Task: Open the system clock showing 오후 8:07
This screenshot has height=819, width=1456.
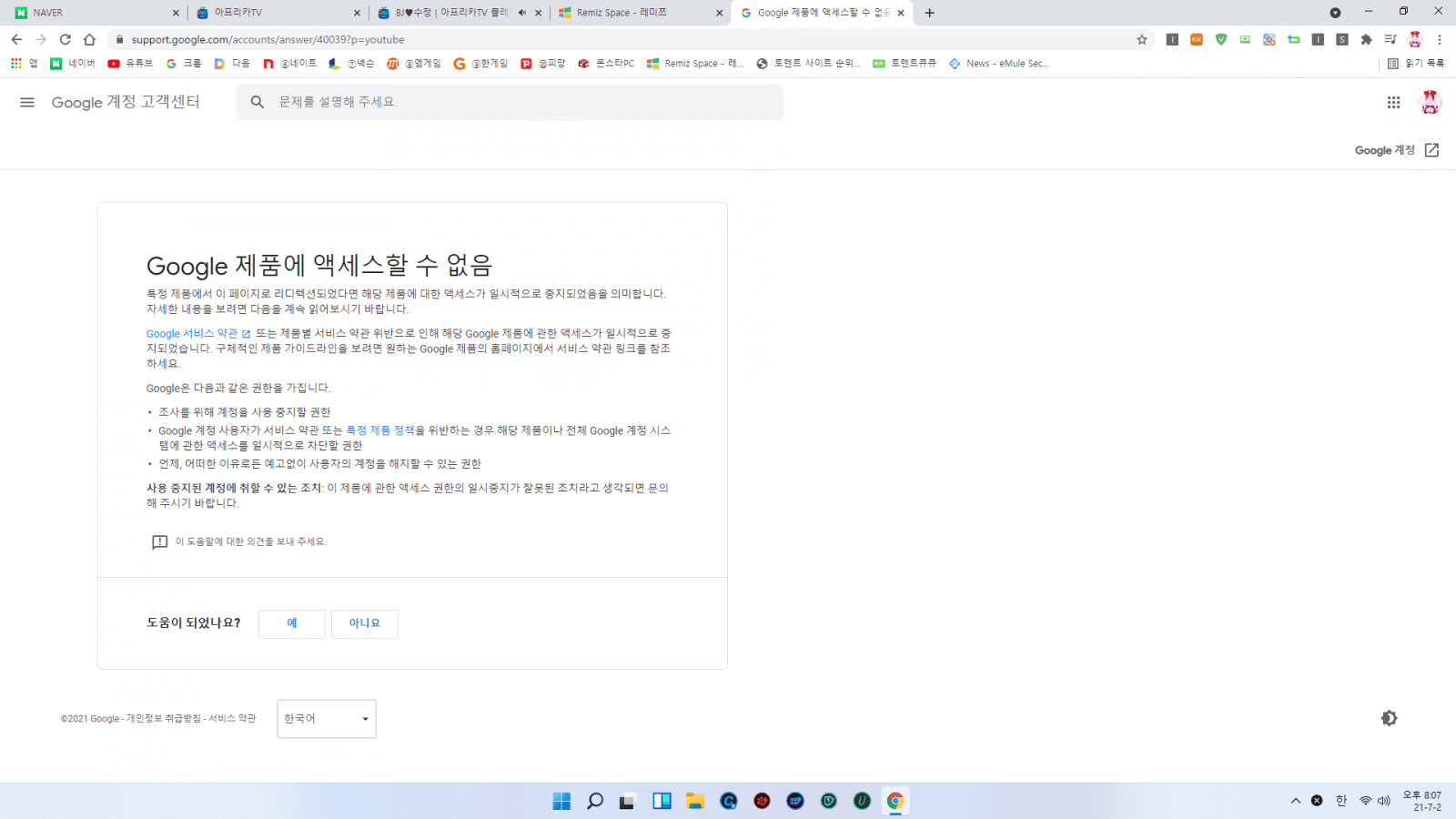Action: [x=1422, y=801]
